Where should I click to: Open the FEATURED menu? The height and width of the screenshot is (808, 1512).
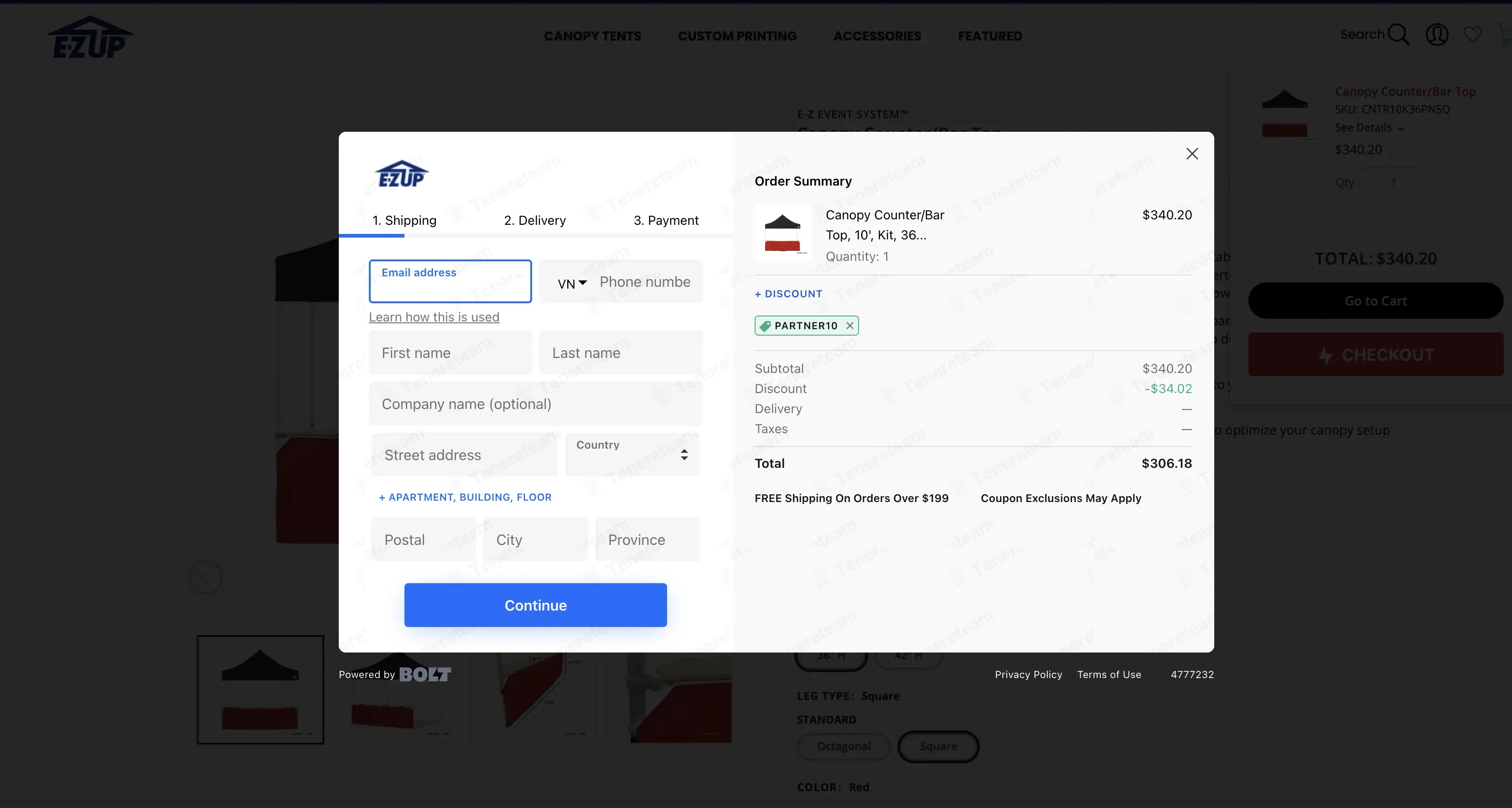click(x=989, y=36)
